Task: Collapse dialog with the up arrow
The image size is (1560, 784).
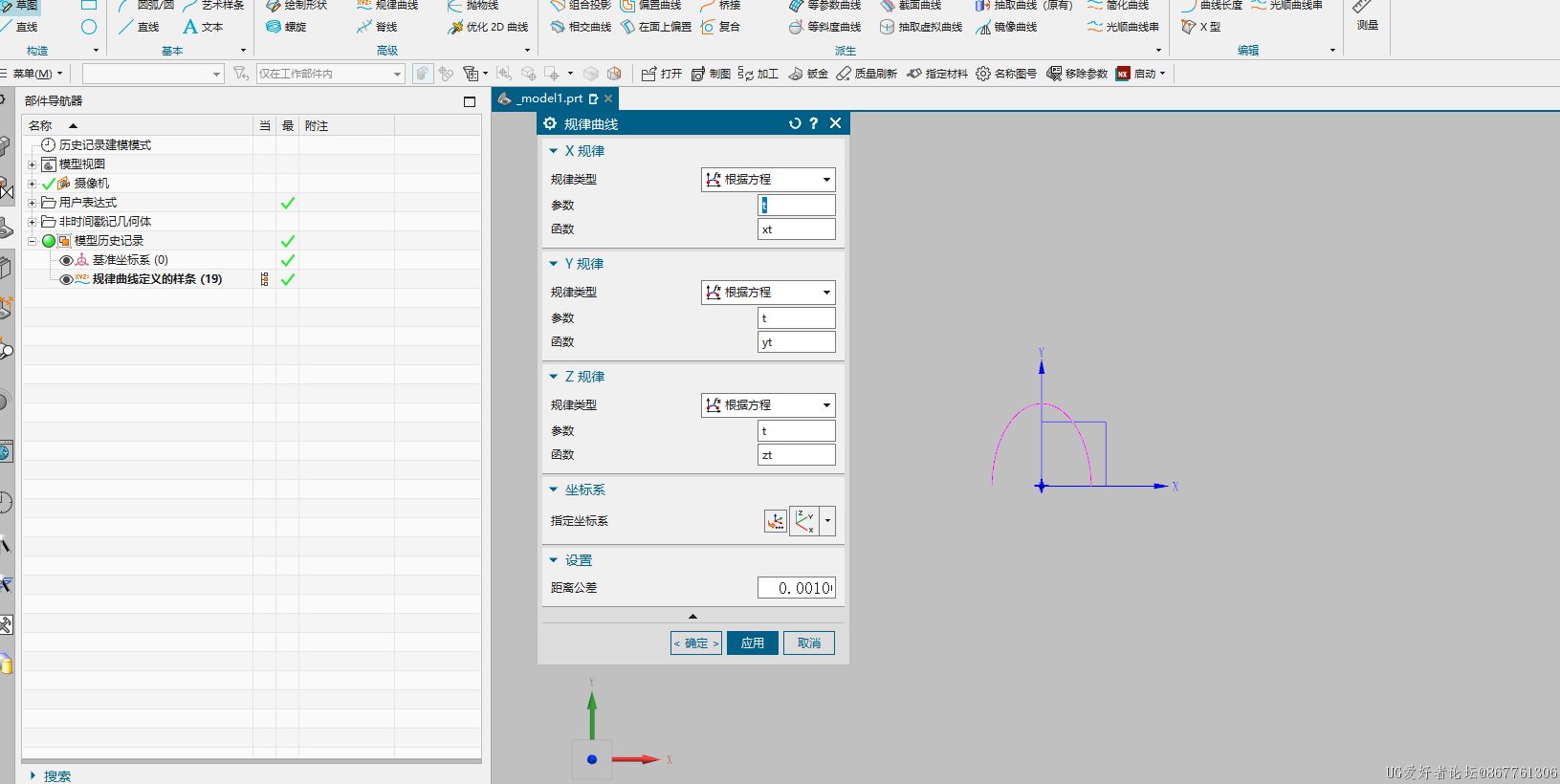Action: click(x=692, y=617)
